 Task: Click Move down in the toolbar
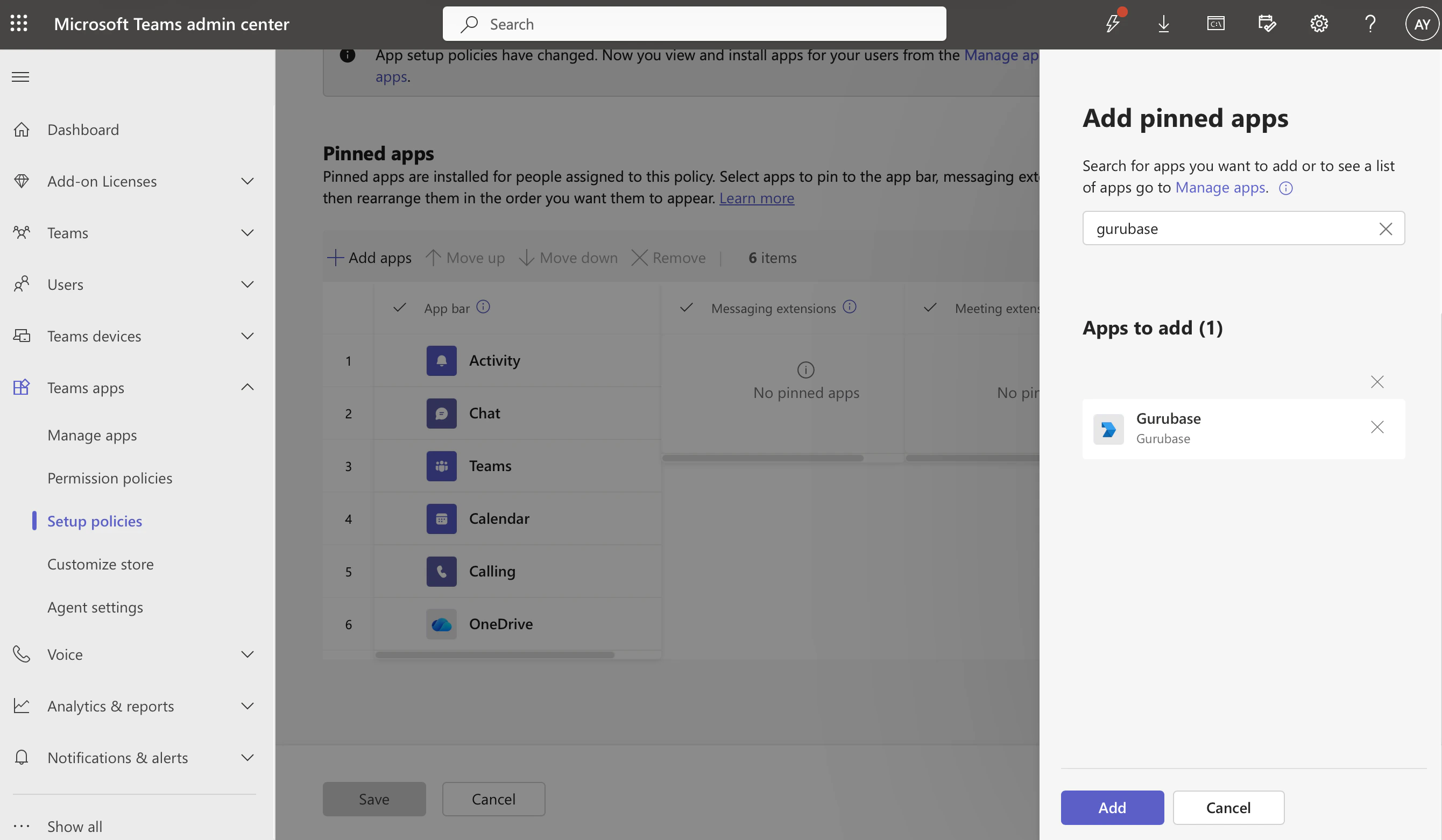[x=568, y=258]
